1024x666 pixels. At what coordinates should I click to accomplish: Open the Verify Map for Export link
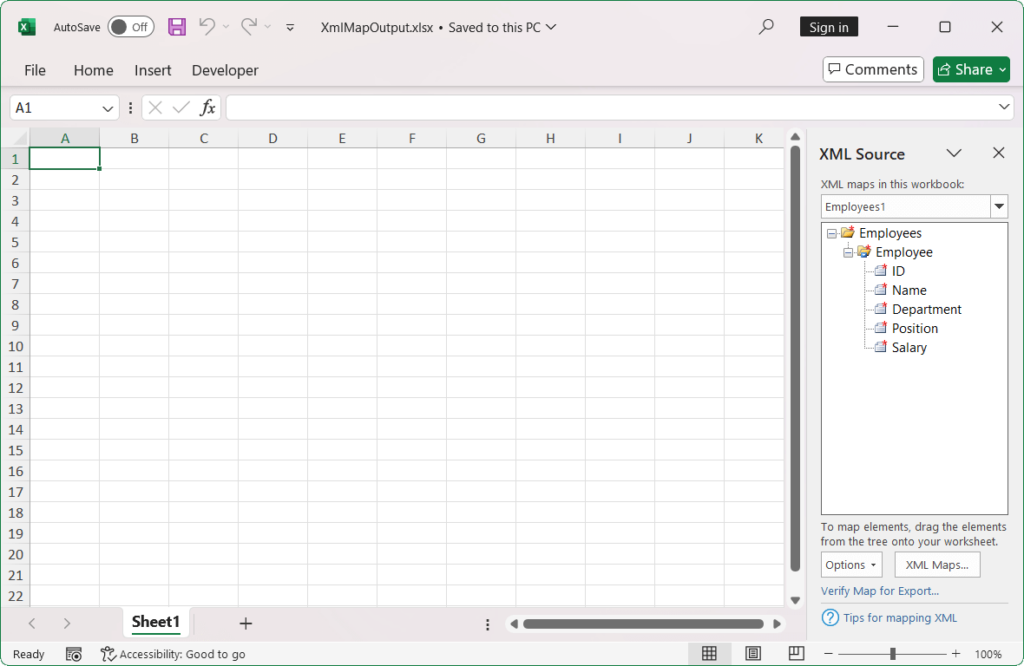click(879, 591)
